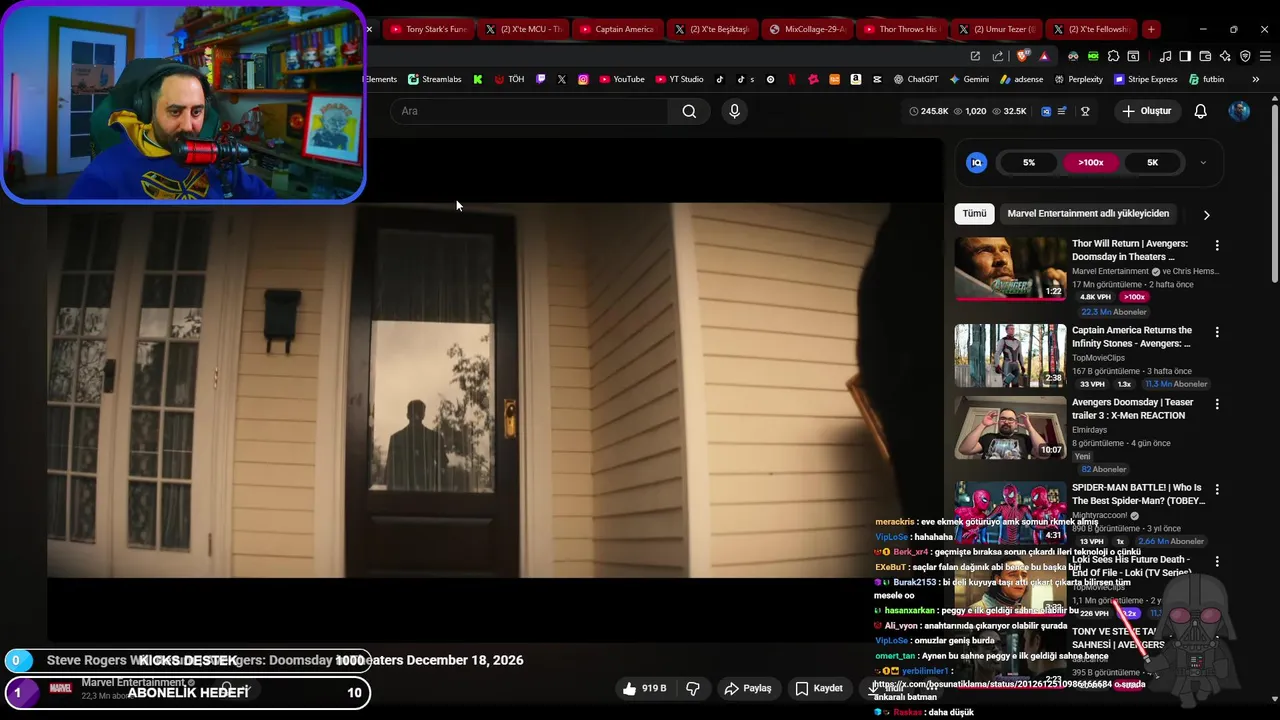Viewport: 1280px width, 720px height.
Task: Open a new browser tab
Action: pos(1151,29)
